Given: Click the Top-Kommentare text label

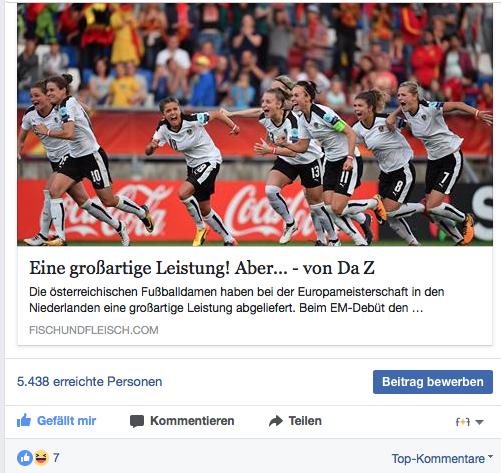Looking at the screenshot, I should (438, 459).
